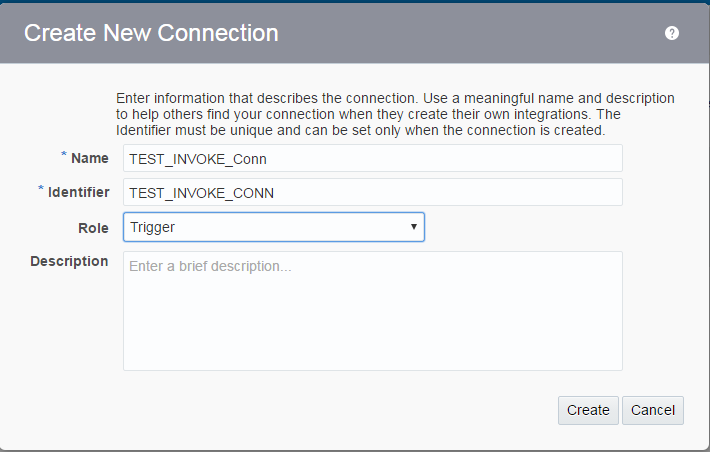Click the Create New Connection title
Image resolution: width=710 pixels, height=452 pixels.
151,33
